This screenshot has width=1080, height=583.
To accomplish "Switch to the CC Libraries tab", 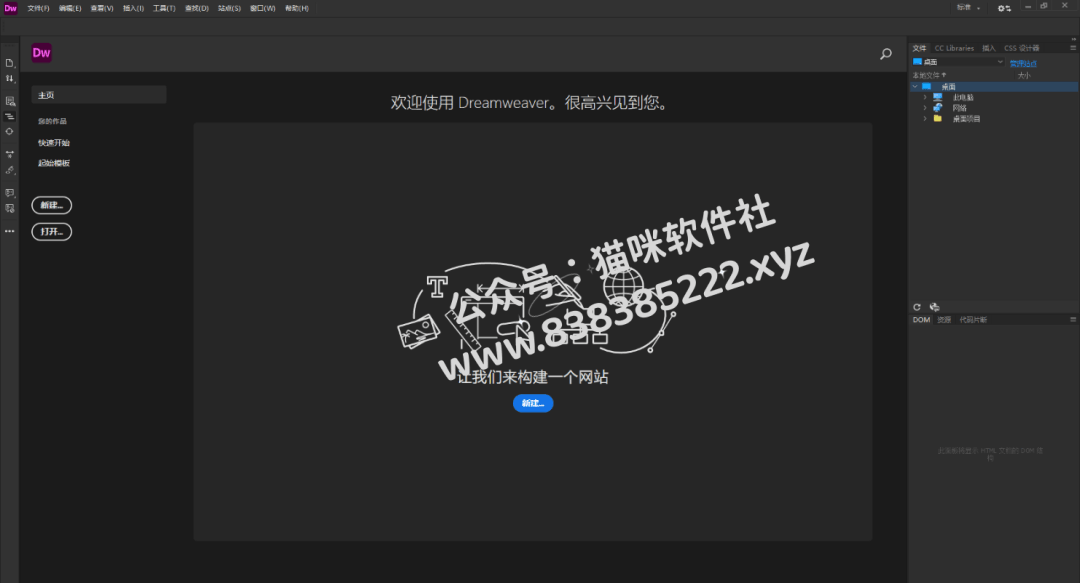I will [x=954, y=48].
